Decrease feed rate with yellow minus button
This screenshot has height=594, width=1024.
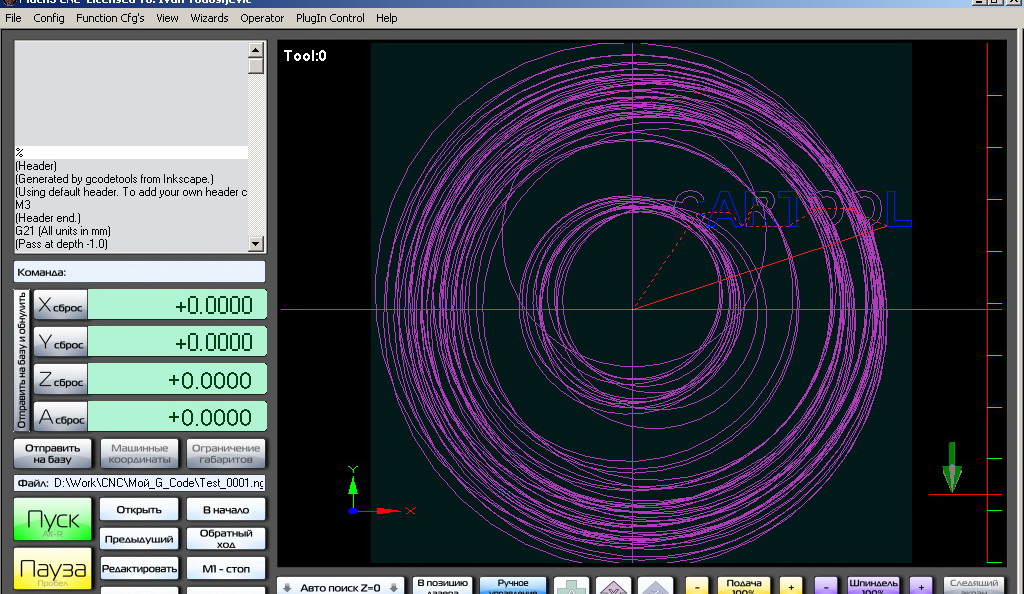tap(698, 587)
